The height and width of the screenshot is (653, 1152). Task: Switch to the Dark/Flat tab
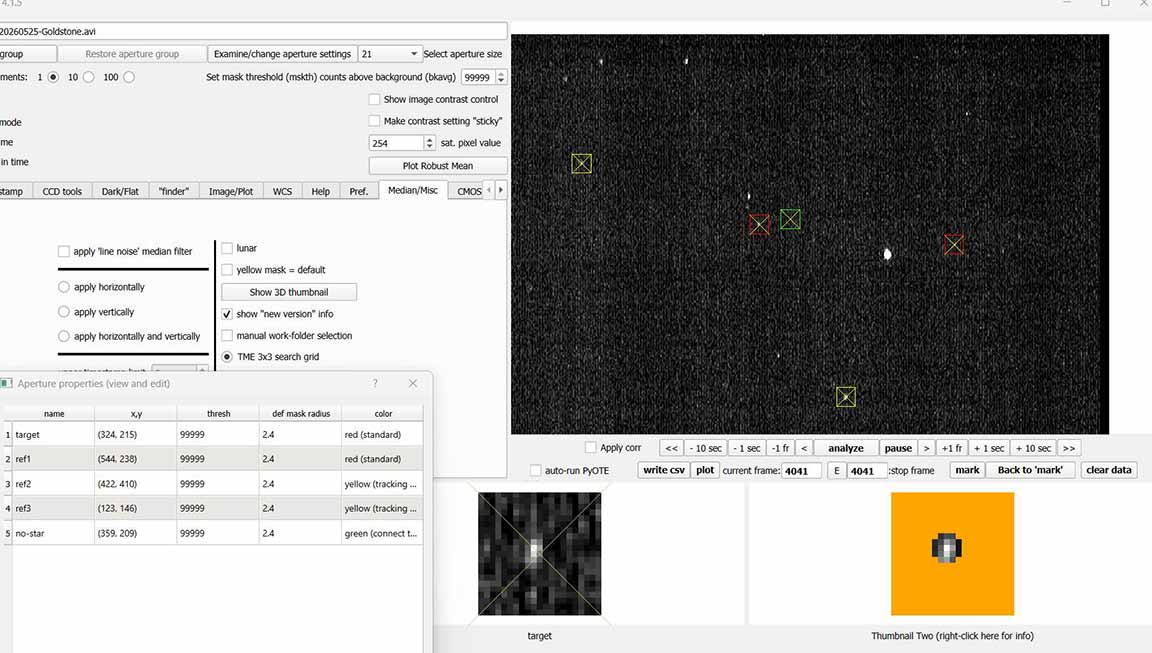point(120,191)
